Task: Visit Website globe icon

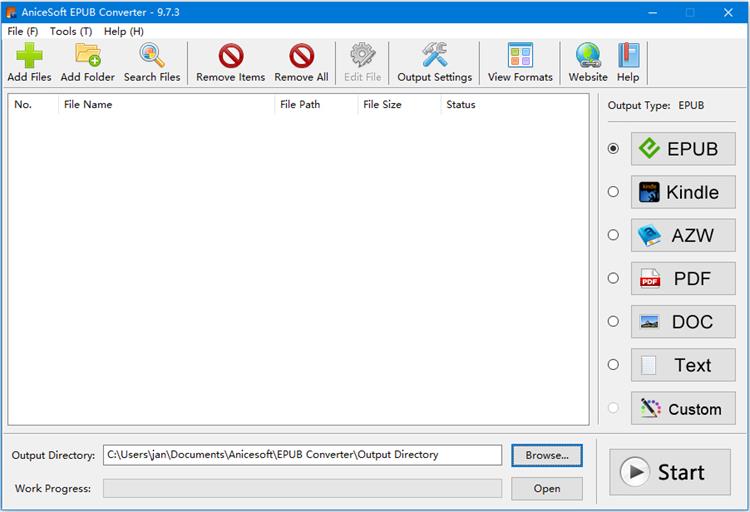Action: point(588,55)
